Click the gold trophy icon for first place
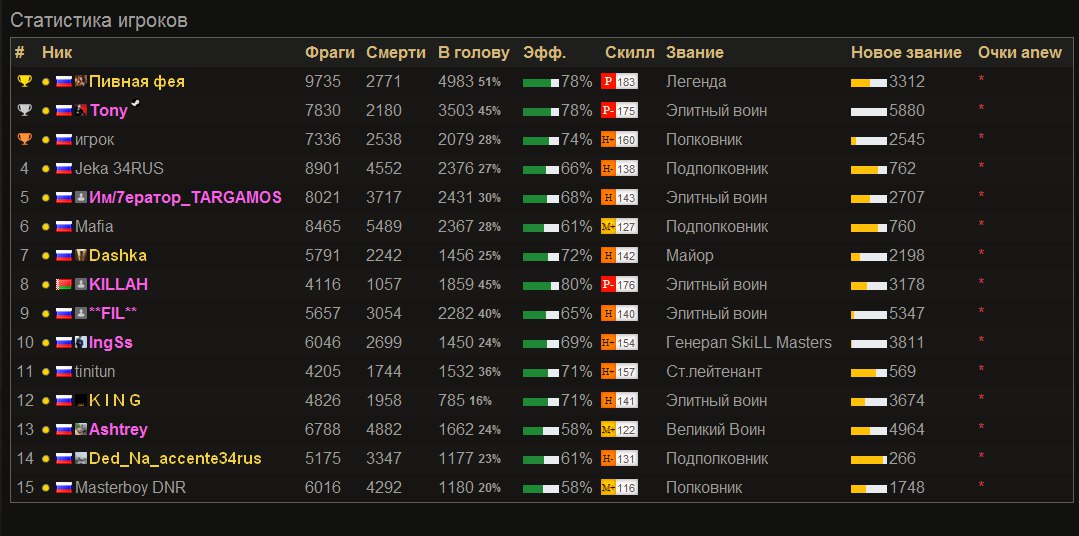 click(x=24, y=81)
